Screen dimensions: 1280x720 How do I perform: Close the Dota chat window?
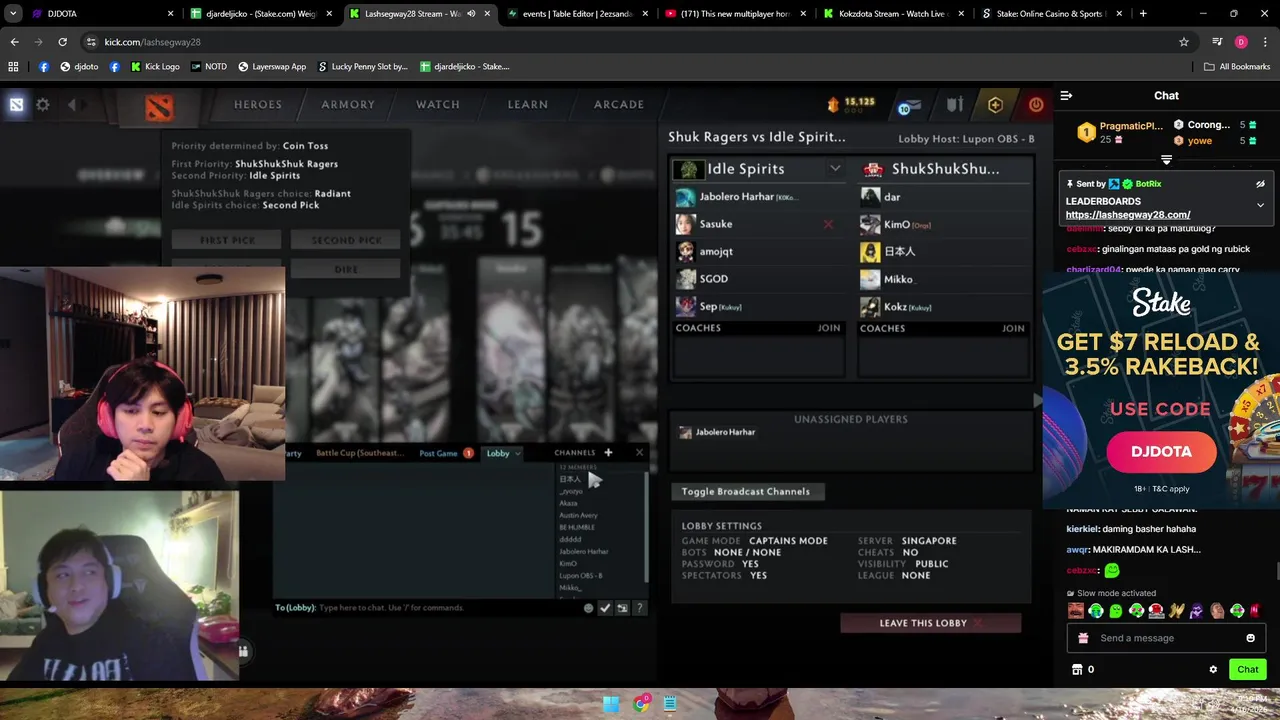tap(640, 453)
